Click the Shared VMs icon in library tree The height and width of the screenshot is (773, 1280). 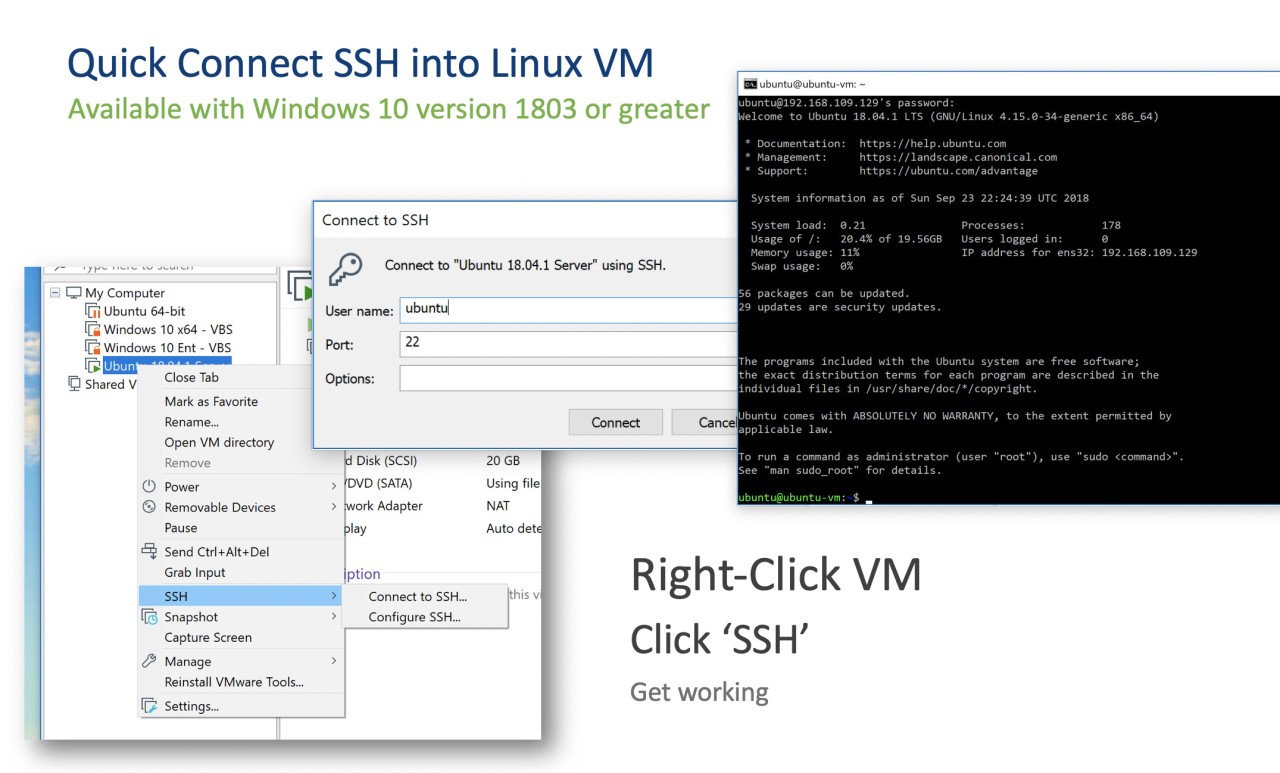[74, 384]
